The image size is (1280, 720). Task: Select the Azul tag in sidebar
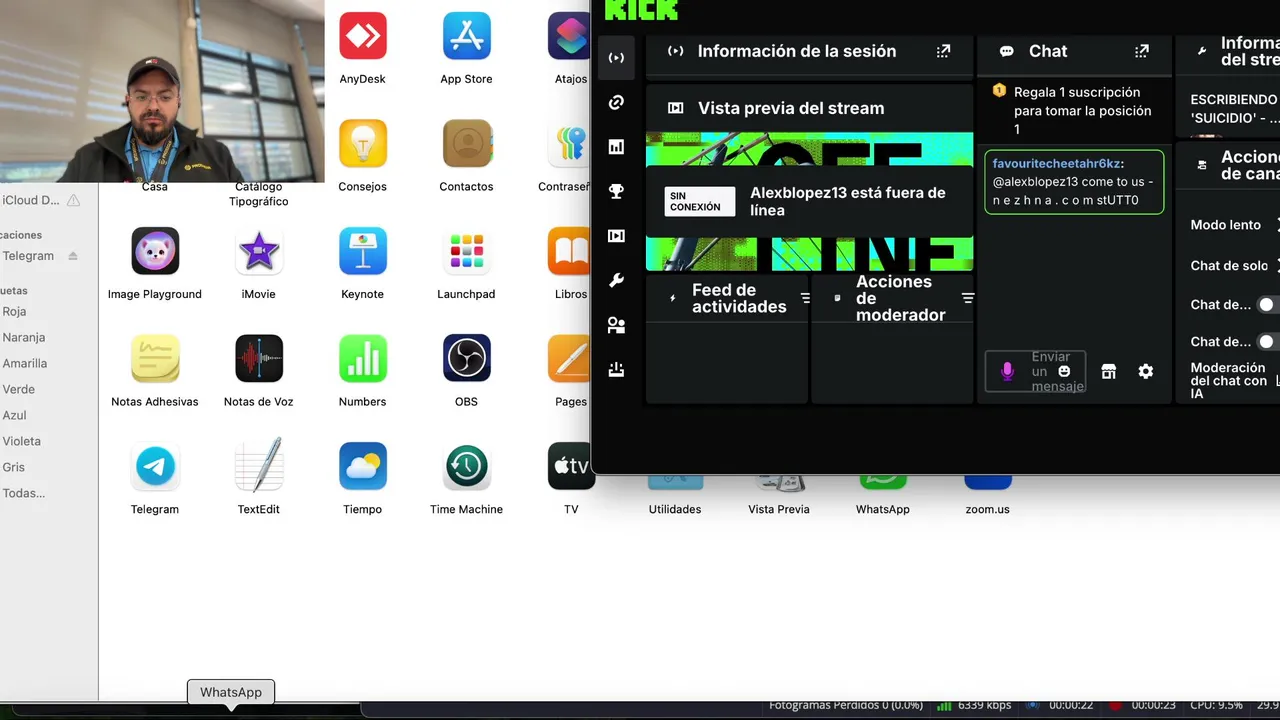coord(14,415)
